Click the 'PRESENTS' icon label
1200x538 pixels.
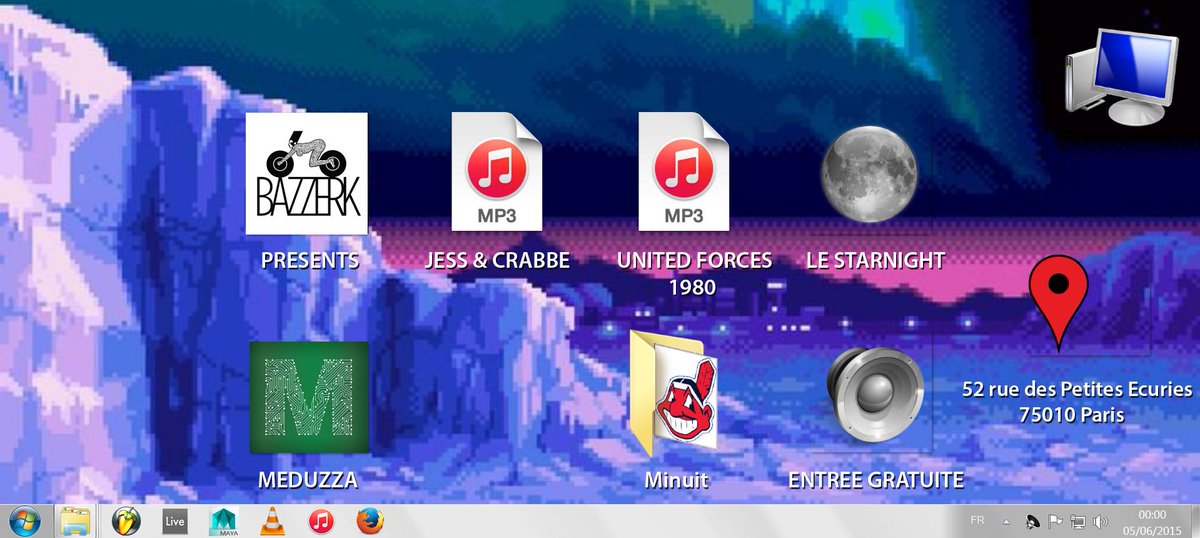coord(309,261)
